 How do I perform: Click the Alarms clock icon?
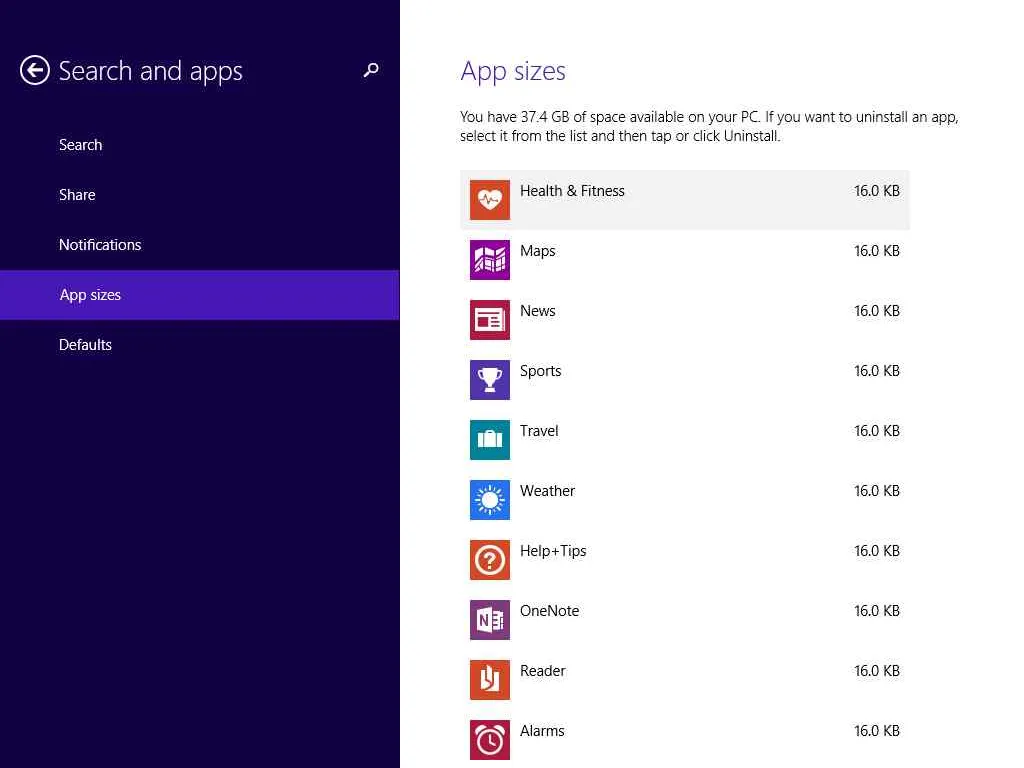[490, 740]
